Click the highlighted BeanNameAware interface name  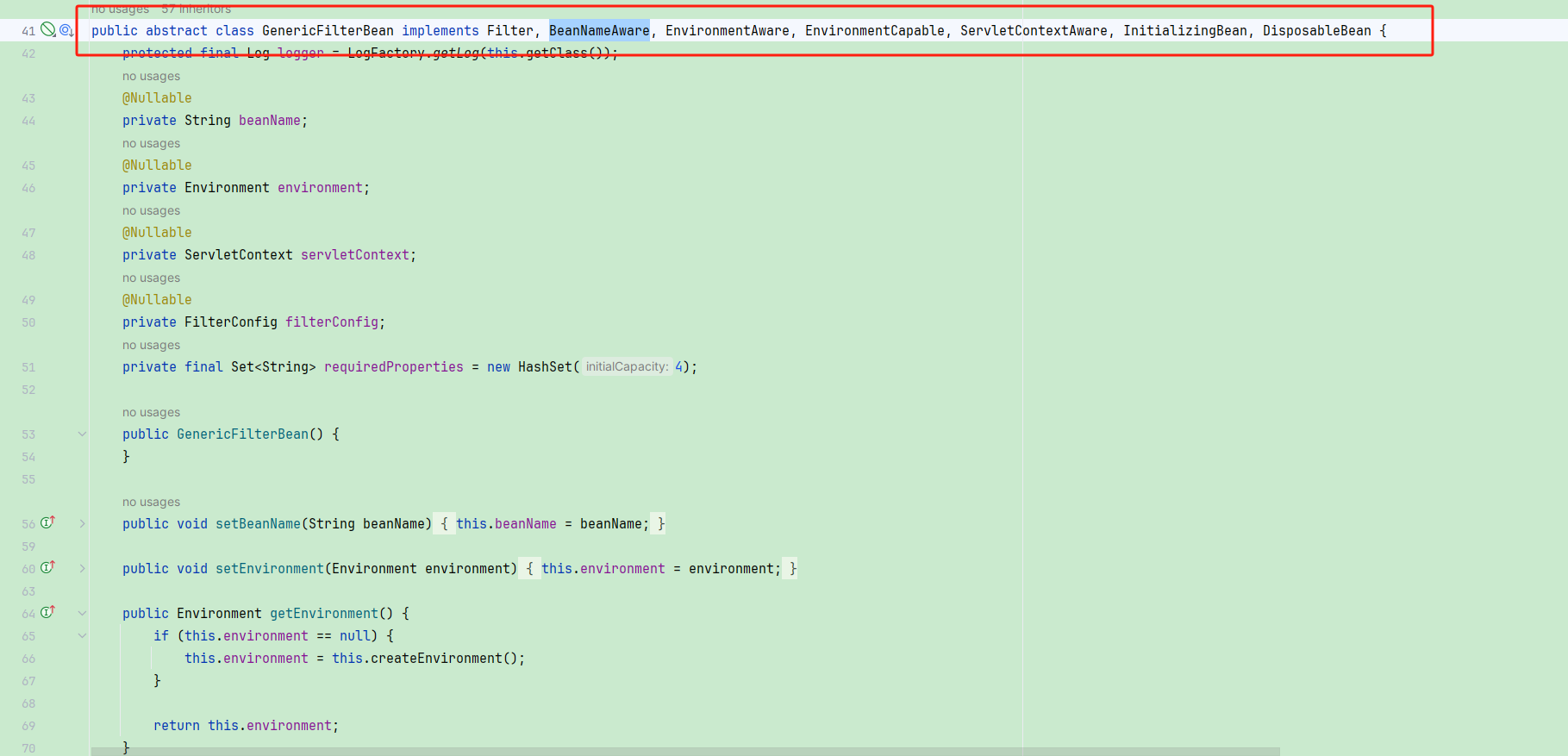(x=599, y=31)
